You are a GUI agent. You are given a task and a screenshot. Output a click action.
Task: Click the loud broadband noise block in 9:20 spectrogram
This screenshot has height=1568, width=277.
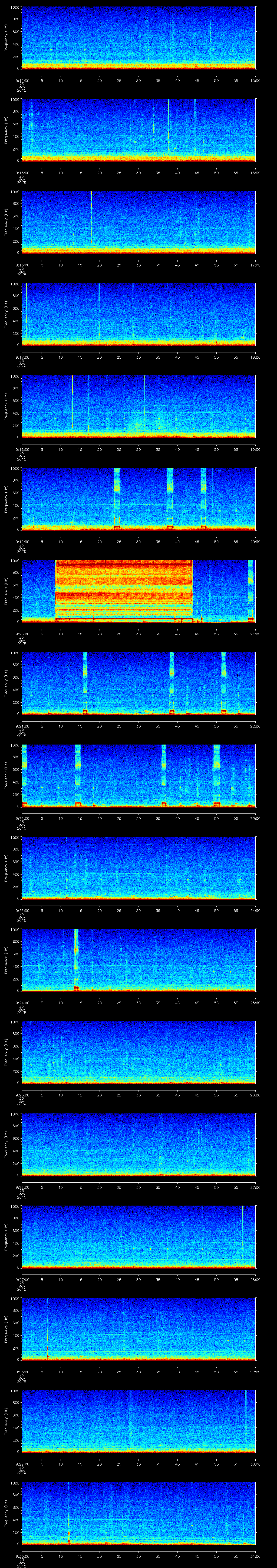pyautogui.click(x=124, y=590)
